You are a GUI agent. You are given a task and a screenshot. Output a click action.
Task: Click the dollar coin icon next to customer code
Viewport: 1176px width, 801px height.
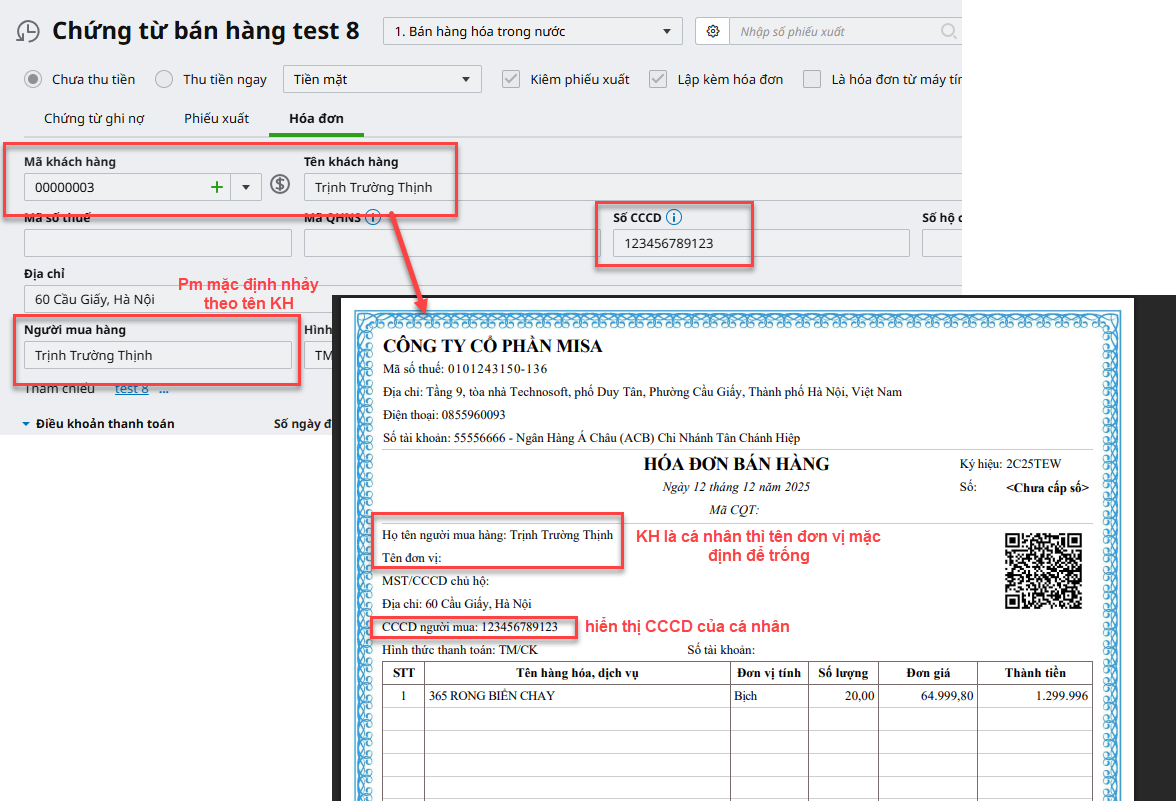(280, 185)
